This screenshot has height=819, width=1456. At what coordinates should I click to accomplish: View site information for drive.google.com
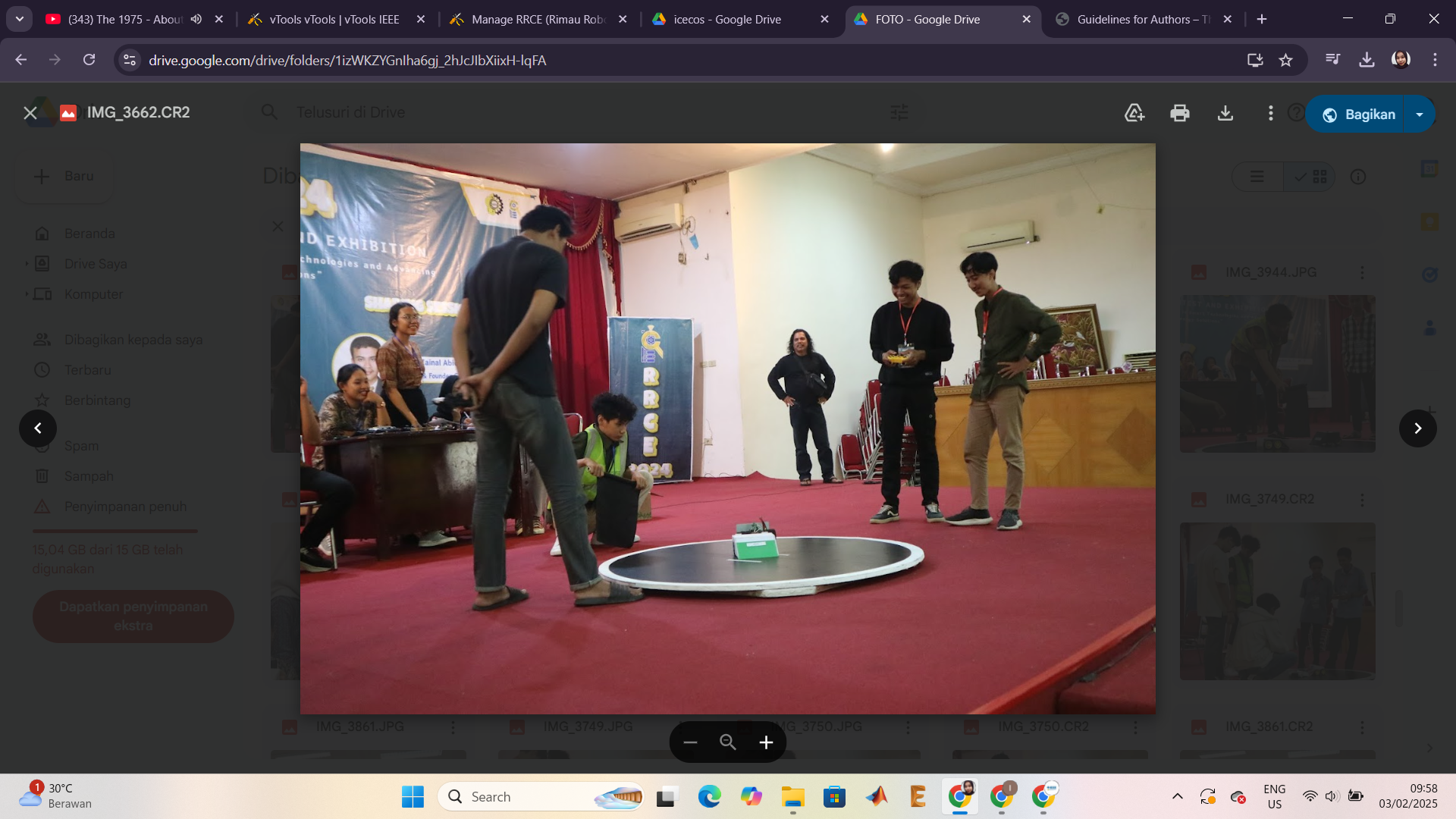coord(130,60)
